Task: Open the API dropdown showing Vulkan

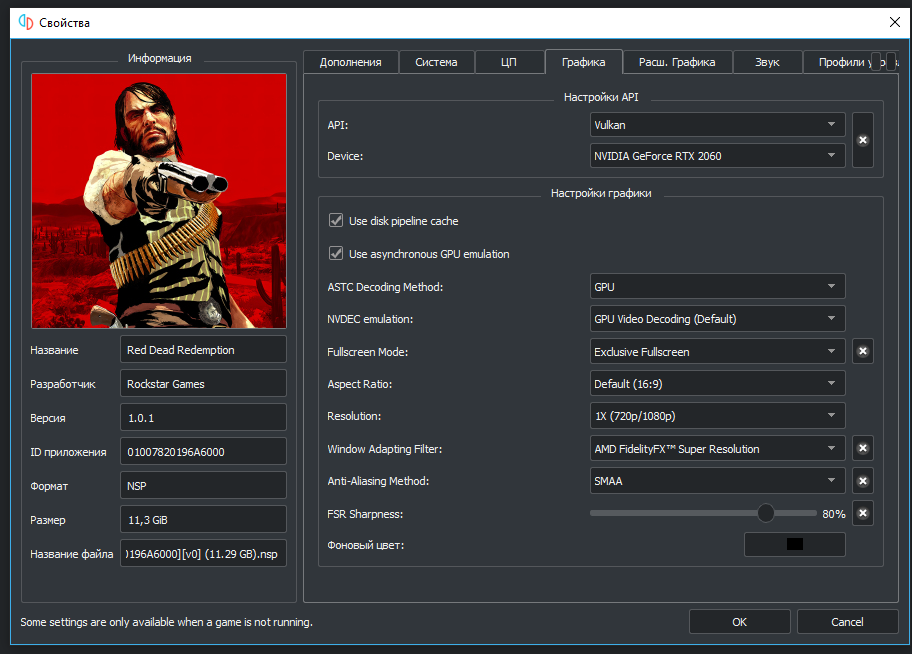Action: [717, 125]
